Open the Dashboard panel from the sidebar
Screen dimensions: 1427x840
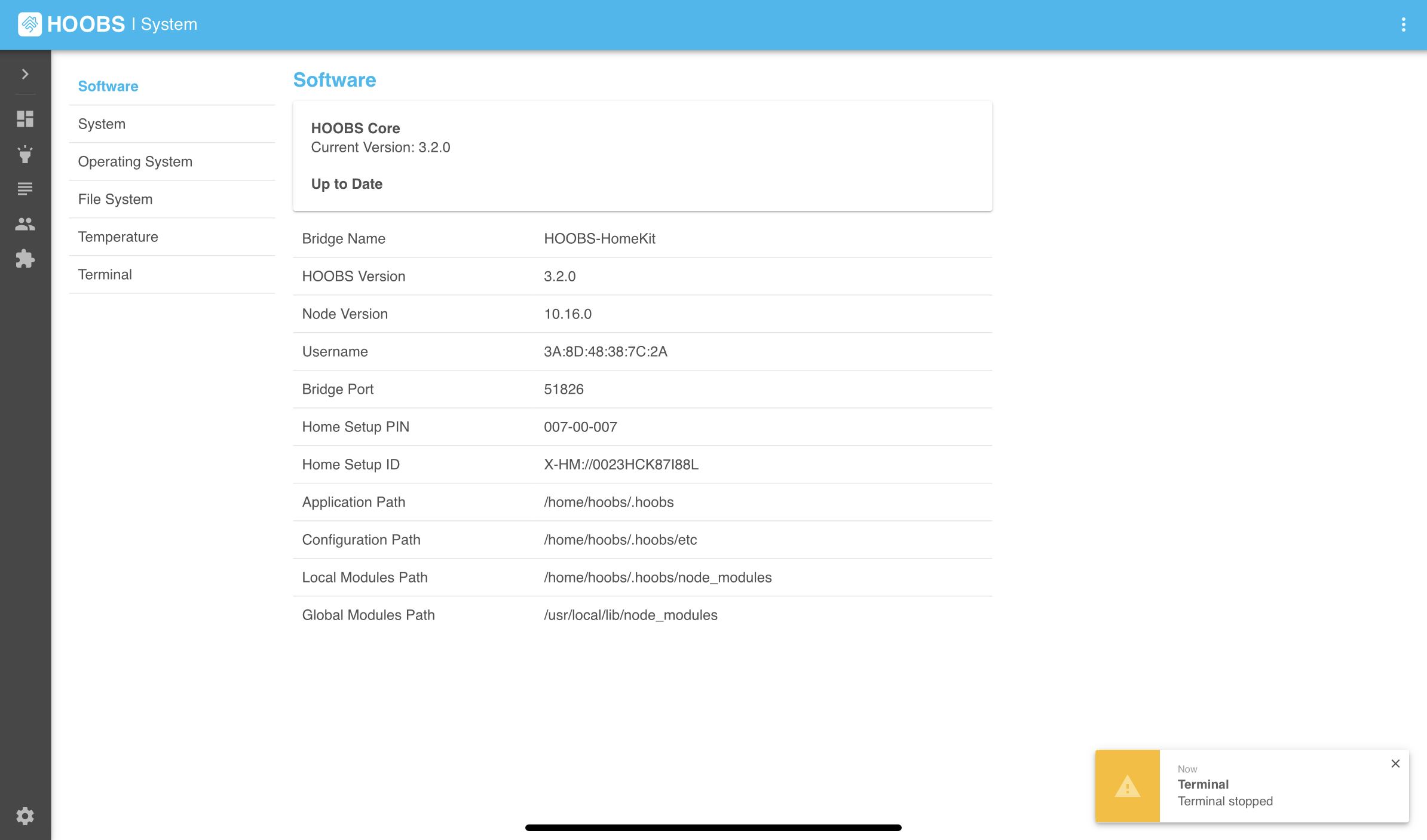(25, 119)
